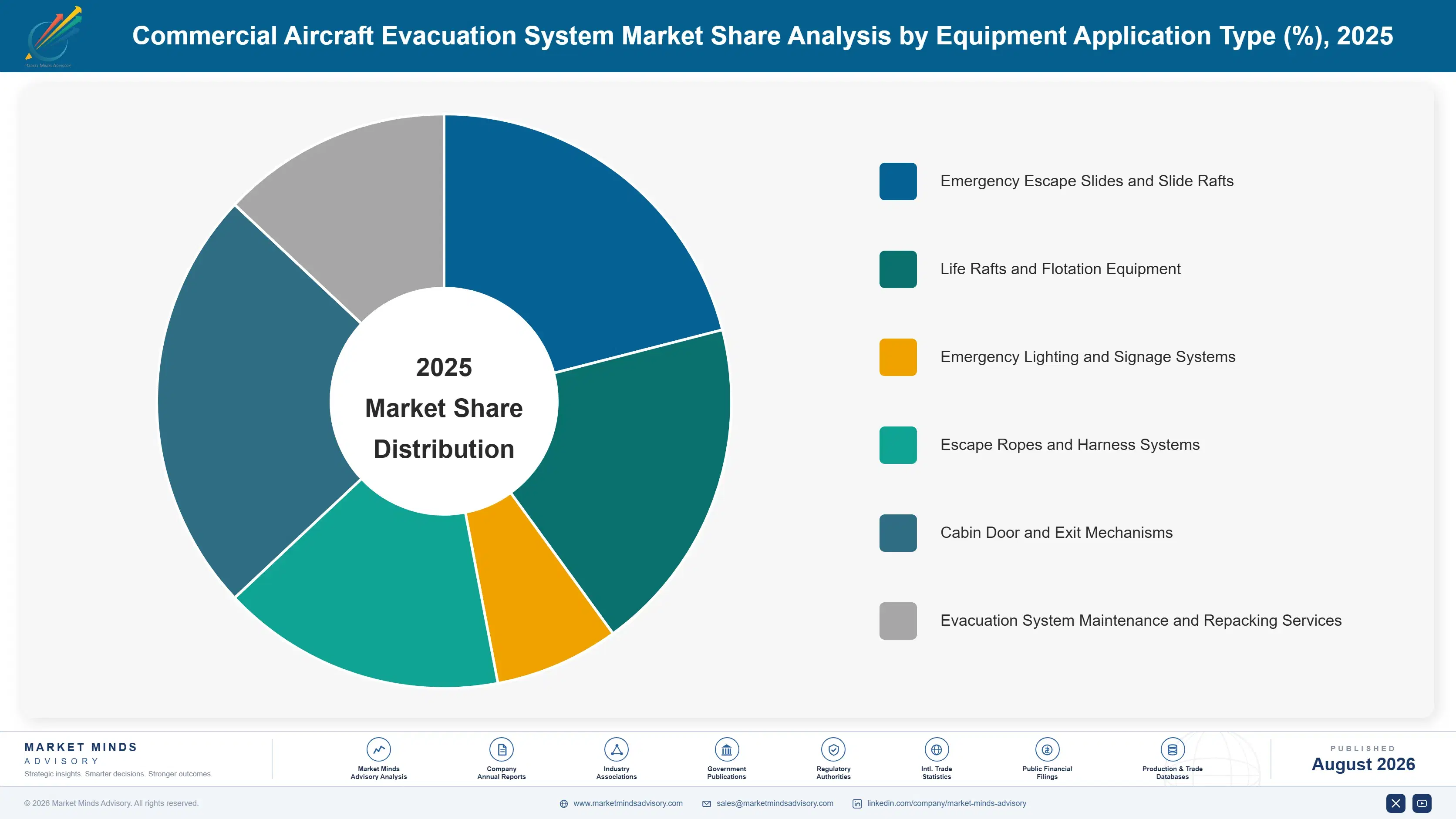This screenshot has height=819, width=1456.
Task: Click the copyright notice text
Action: coord(111,803)
